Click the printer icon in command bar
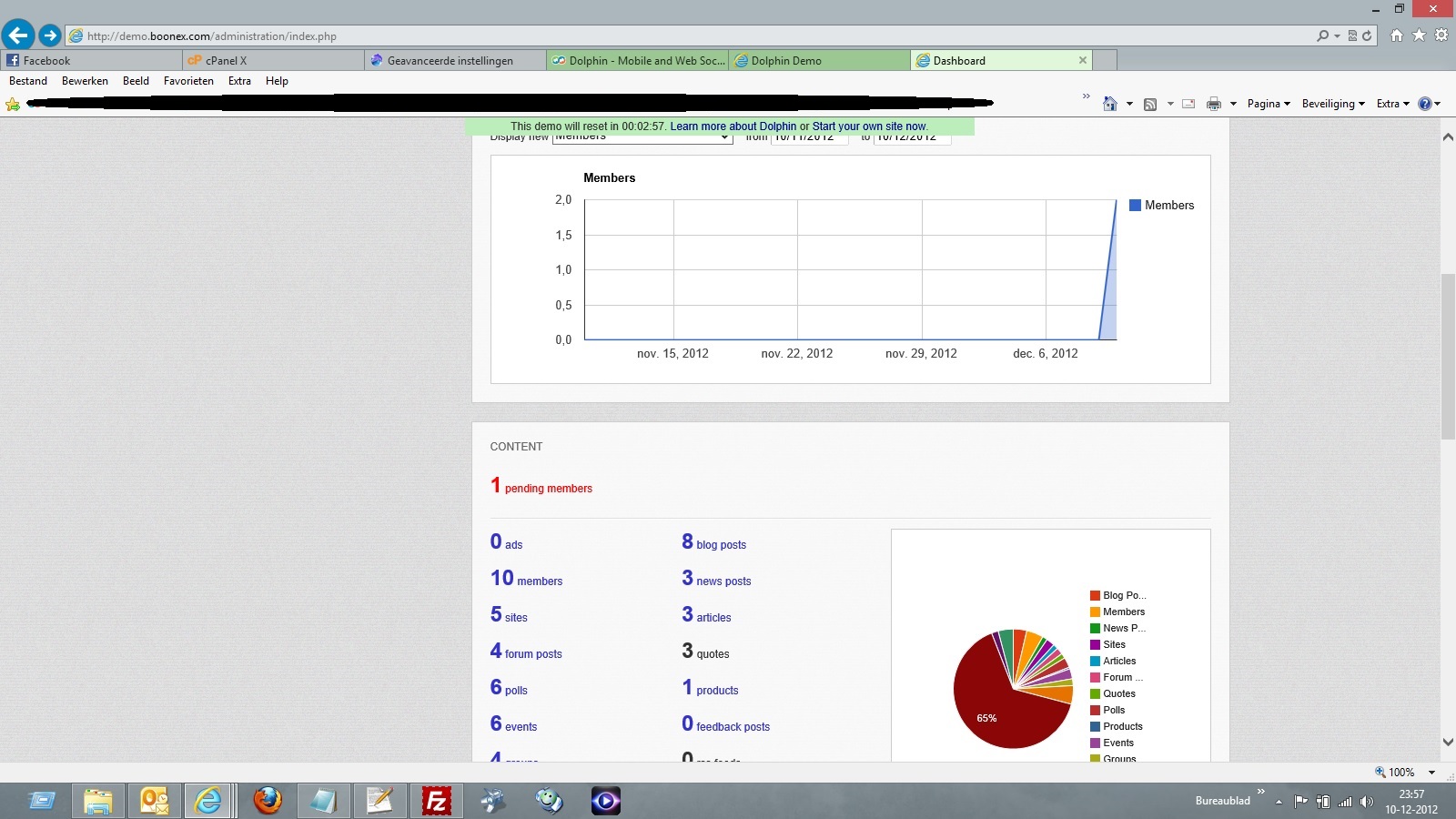This screenshot has width=1456, height=819. click(1213, 104)
